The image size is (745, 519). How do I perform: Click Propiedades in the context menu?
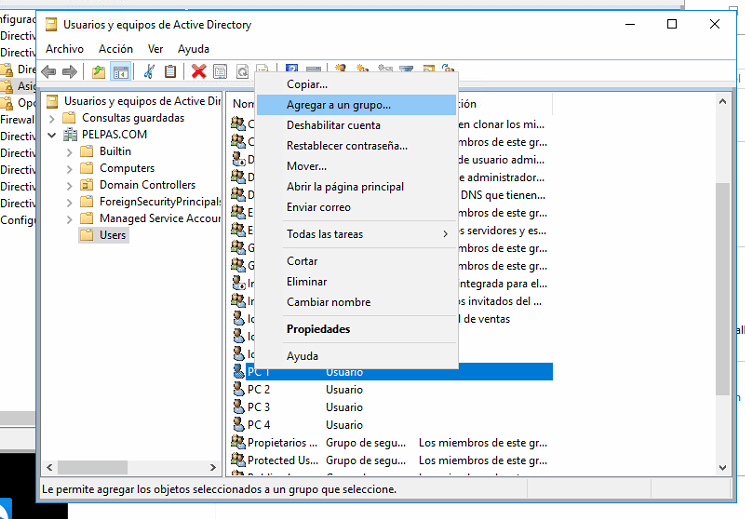[x=318, y=329]
